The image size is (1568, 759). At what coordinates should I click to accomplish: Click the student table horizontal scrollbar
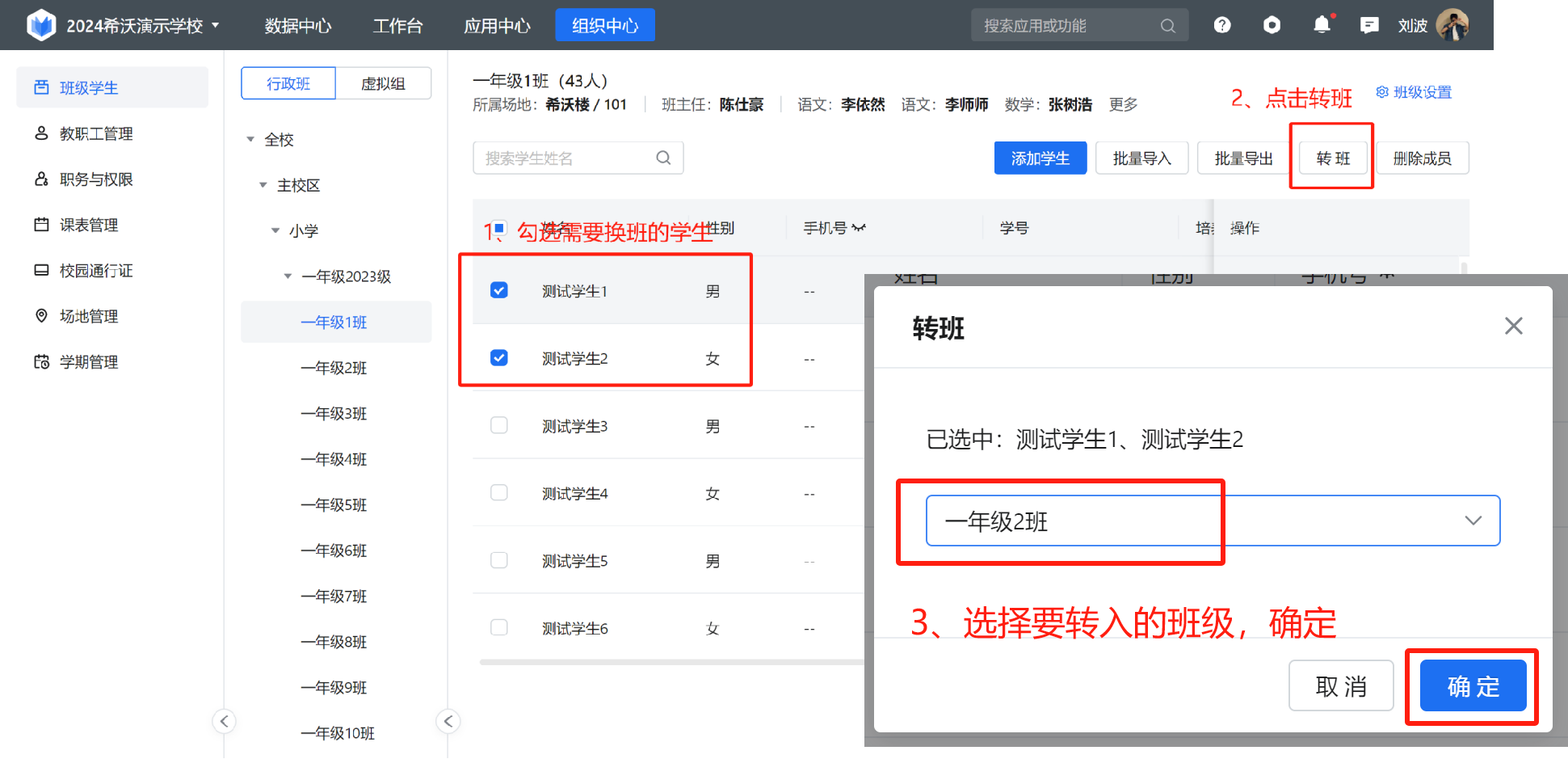pos(672,662)
